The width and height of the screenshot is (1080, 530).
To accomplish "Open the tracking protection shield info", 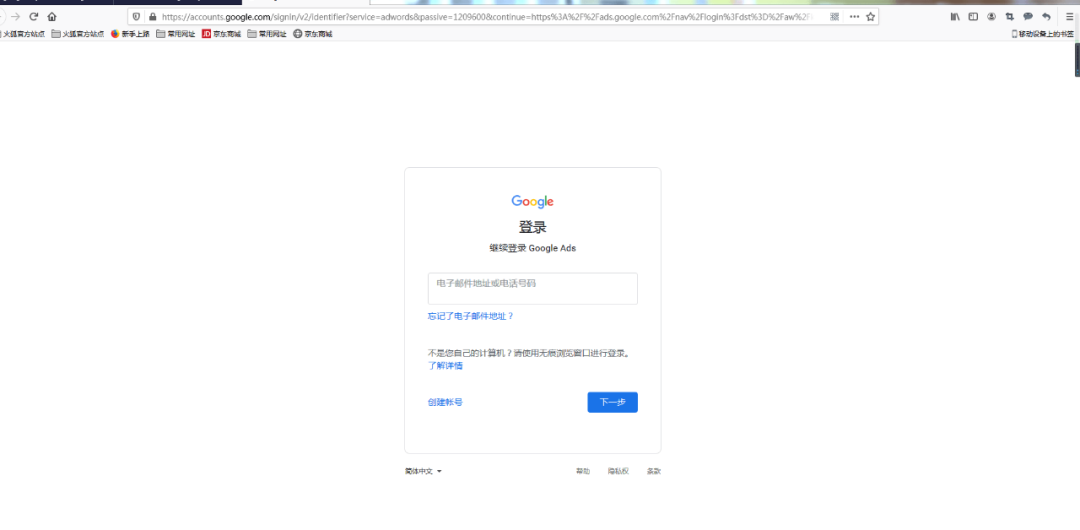I will 136,17.
